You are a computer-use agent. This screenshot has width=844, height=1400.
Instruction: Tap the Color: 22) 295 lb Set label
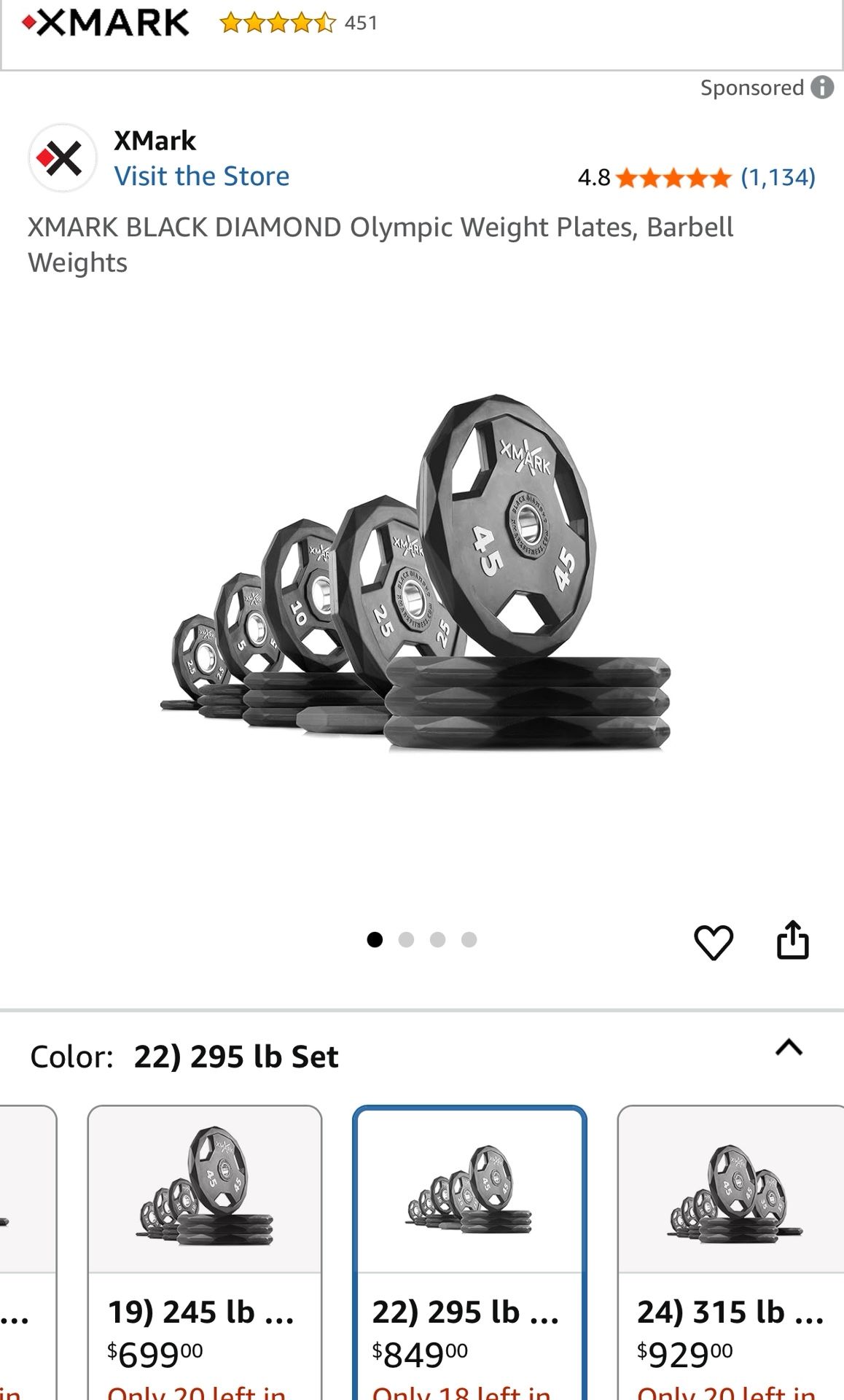pyautogui.click(x=184, y=1057)
